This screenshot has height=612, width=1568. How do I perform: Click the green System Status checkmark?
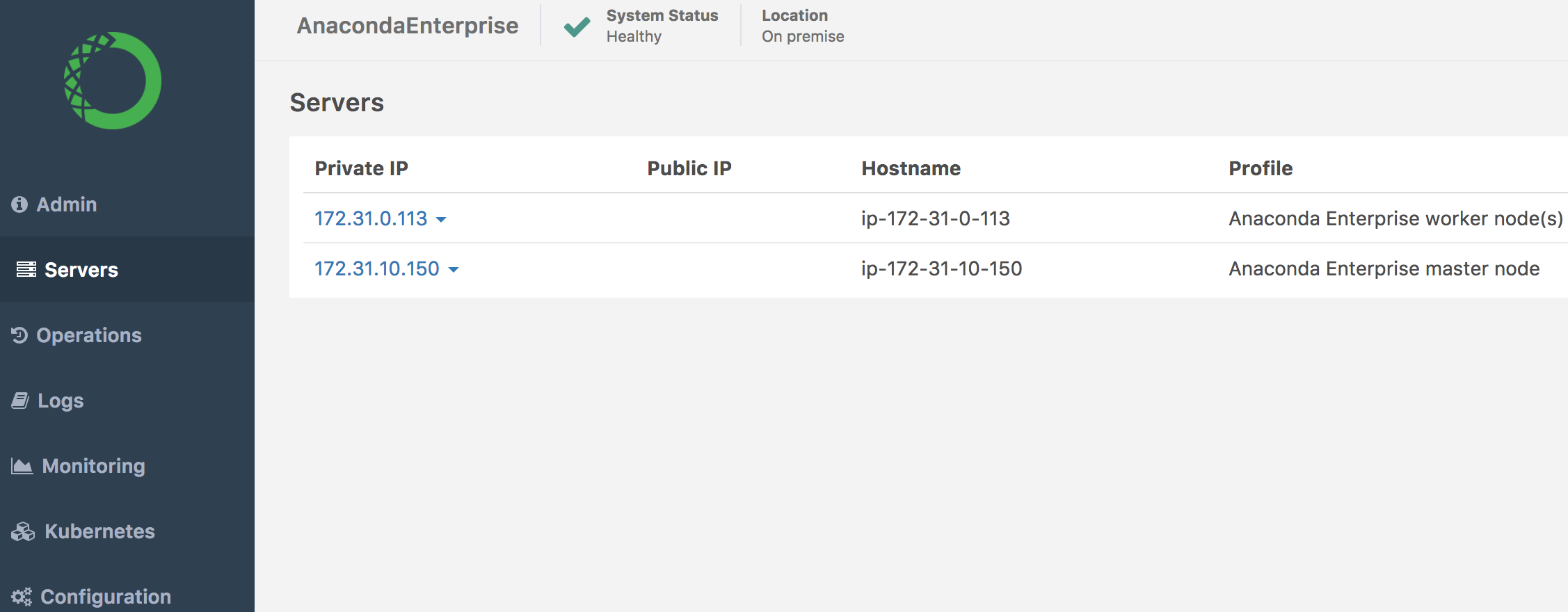tap(577, 26)
